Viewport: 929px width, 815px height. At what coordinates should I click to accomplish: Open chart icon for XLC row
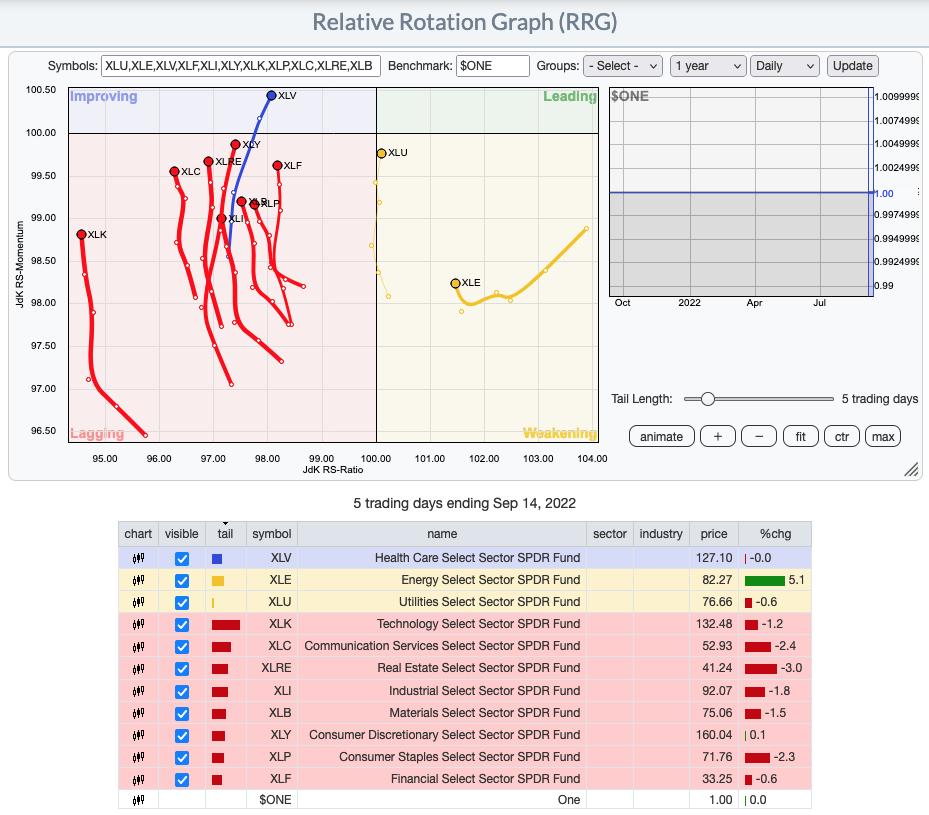pos(138,646)
